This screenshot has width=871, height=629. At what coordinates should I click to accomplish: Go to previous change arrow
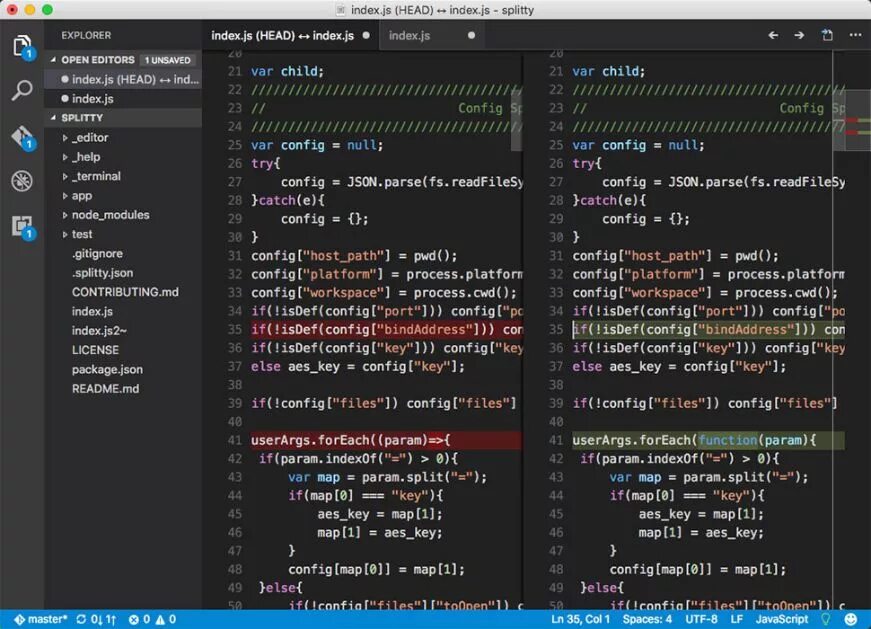pos(773,36)
